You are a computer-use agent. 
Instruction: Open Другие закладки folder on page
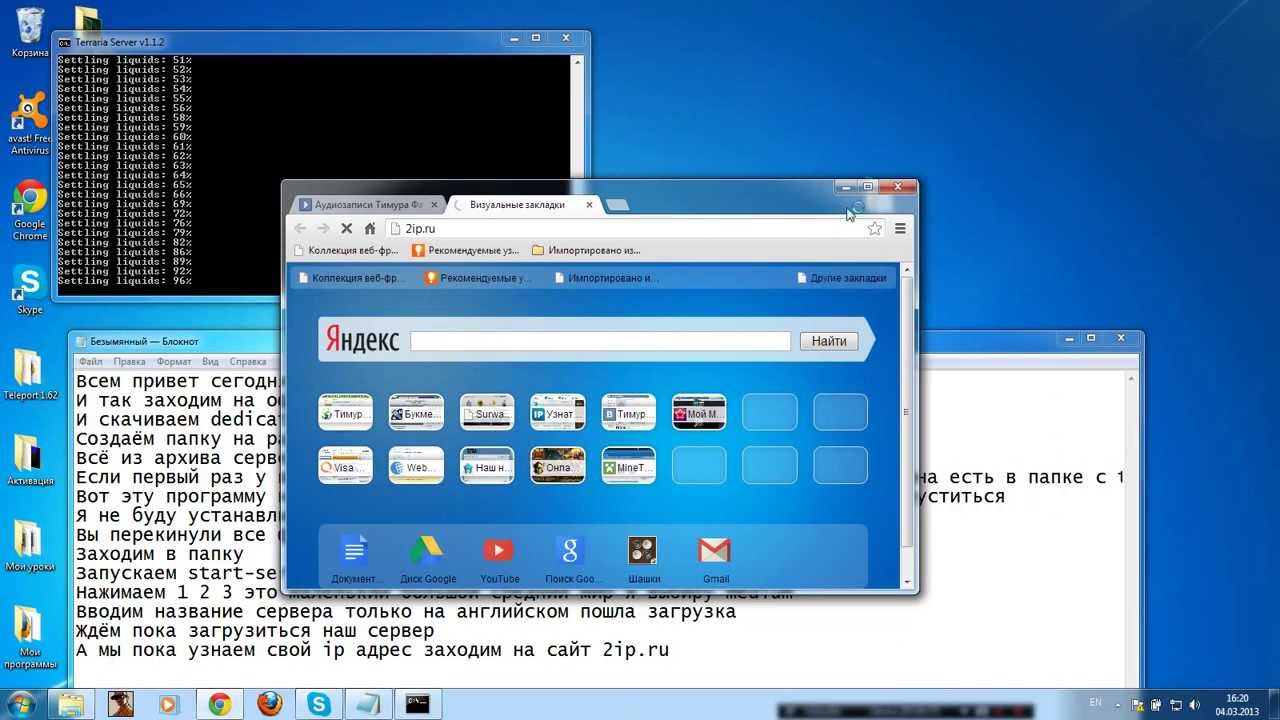point(842,278)
